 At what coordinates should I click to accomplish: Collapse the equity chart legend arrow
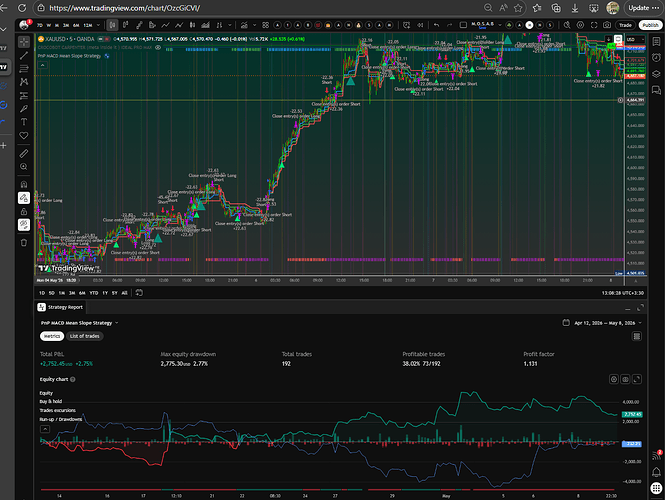point(45,429)
